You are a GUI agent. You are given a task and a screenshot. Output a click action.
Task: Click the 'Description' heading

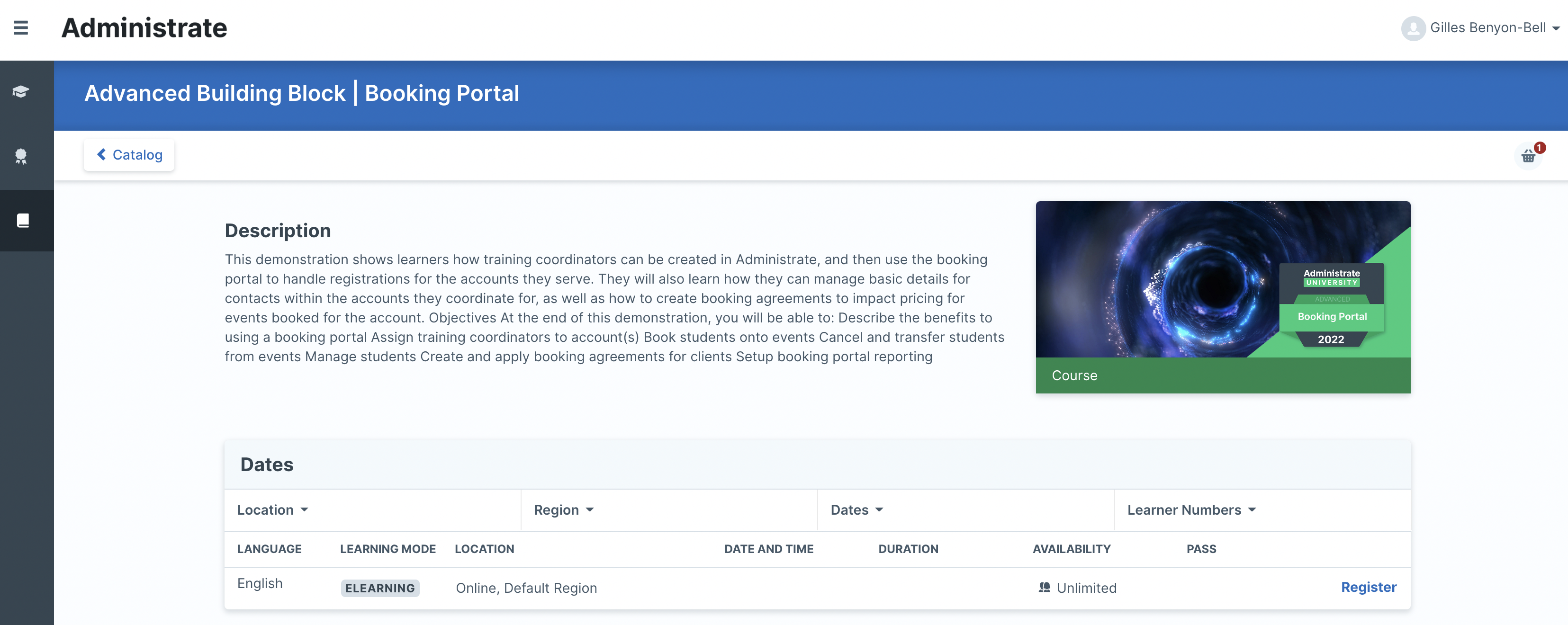coord(278,231)
